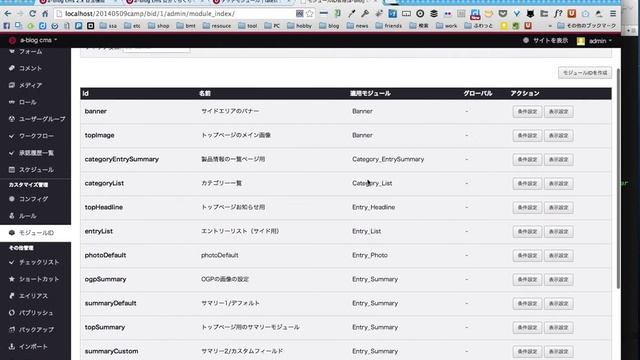This screenshot has width=640, height=360.
Task: Click the browser home icon
Action: (45, 13)
